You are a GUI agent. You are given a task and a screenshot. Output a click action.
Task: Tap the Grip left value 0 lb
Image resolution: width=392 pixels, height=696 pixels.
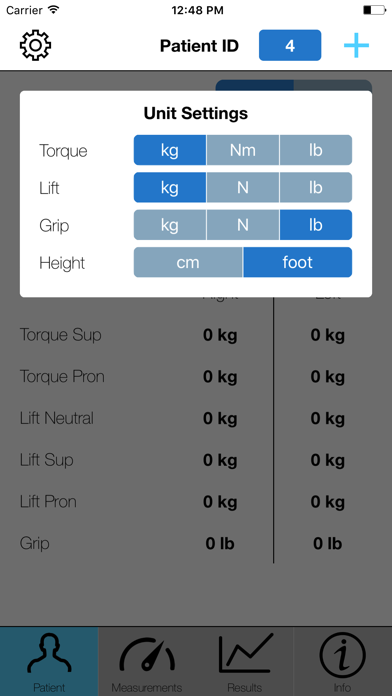click(x=328, y=544)
